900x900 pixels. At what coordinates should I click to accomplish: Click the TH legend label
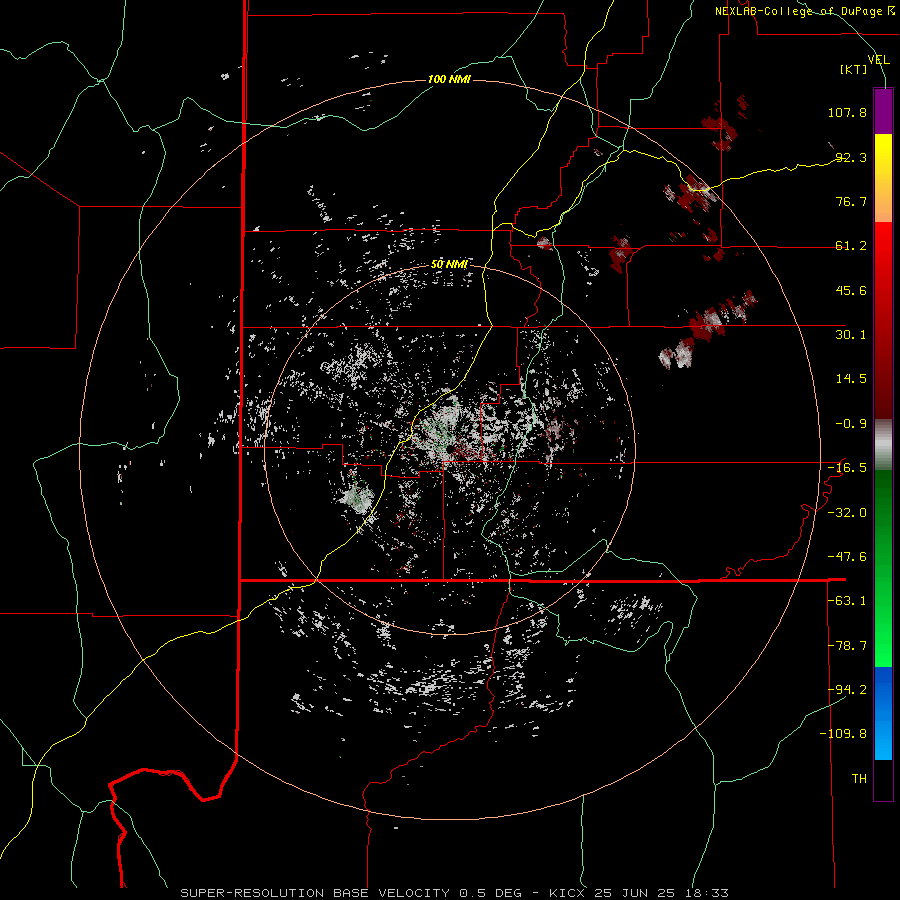point(859,779)
